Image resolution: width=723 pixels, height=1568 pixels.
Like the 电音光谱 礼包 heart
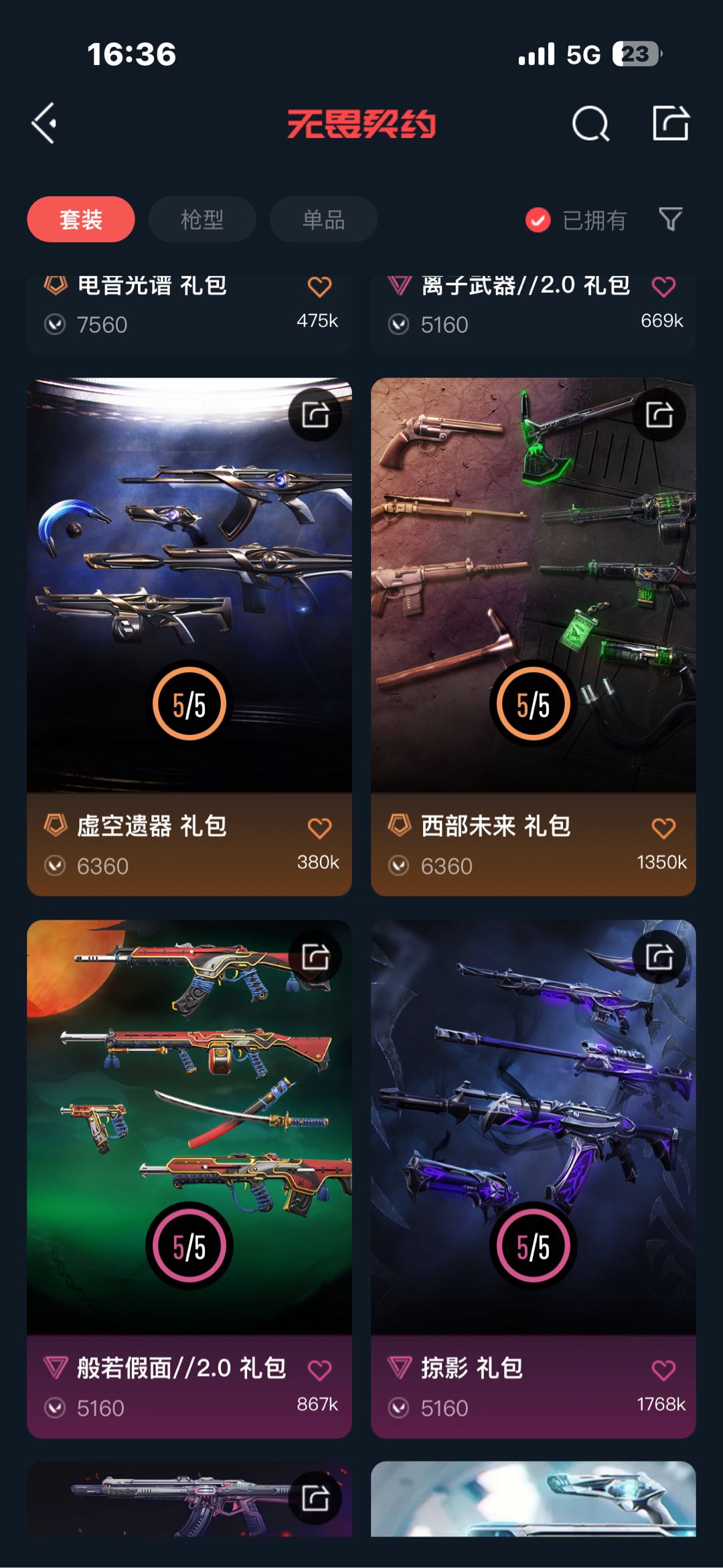click(x=319, y=287)
